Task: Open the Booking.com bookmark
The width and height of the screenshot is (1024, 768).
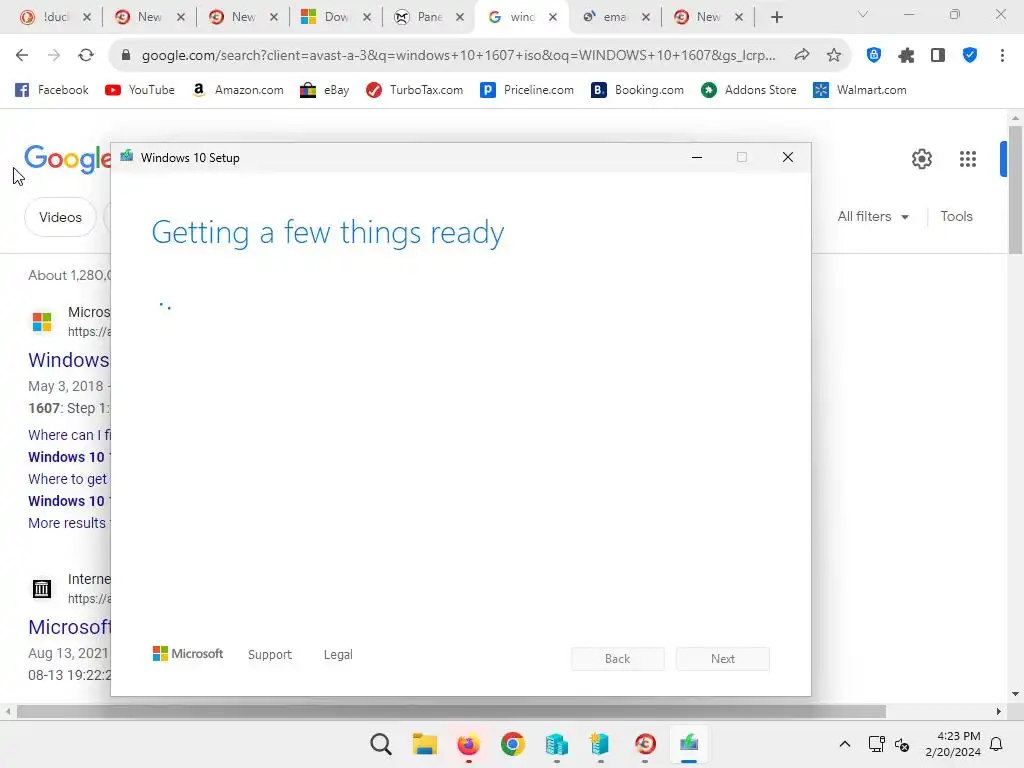Action: tap(637, 90)
